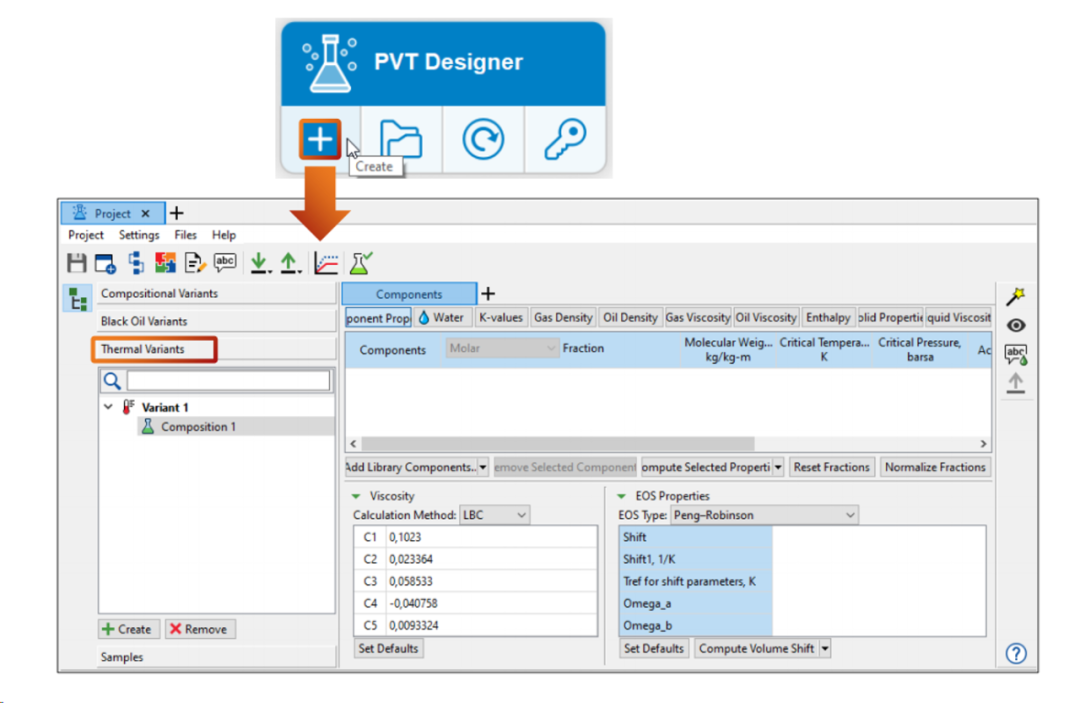Screen dimensions: 1080x703
Task: Click the green flask with checkmark icon
Action: 360,264
